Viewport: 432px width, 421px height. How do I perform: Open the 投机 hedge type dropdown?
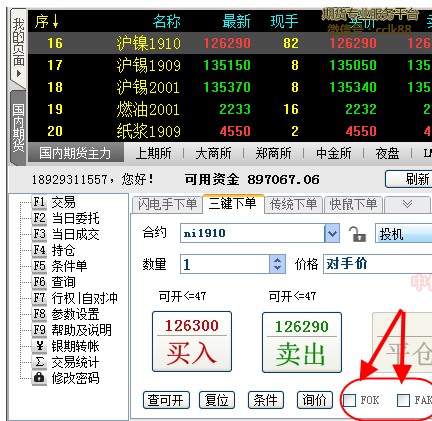pyautogui.click(x=404, y=233)
